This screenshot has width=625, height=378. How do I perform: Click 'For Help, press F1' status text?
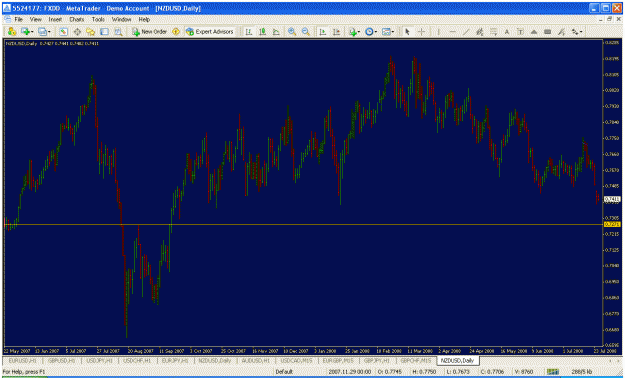[24, 372]
